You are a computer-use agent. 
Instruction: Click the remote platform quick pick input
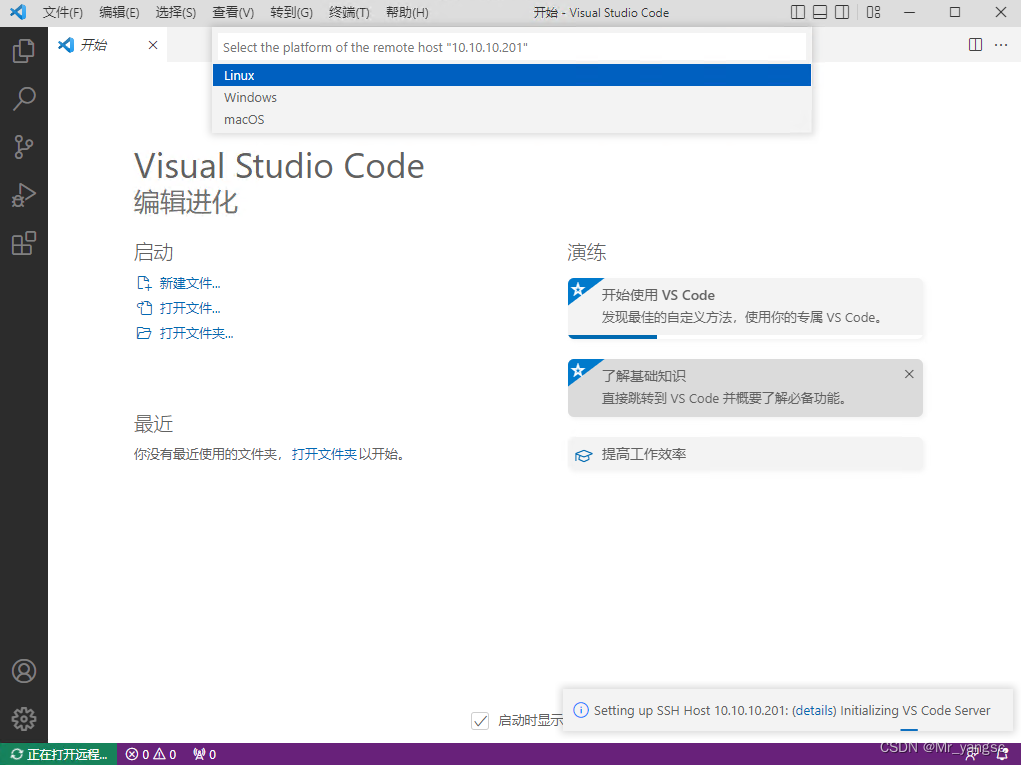512,47
